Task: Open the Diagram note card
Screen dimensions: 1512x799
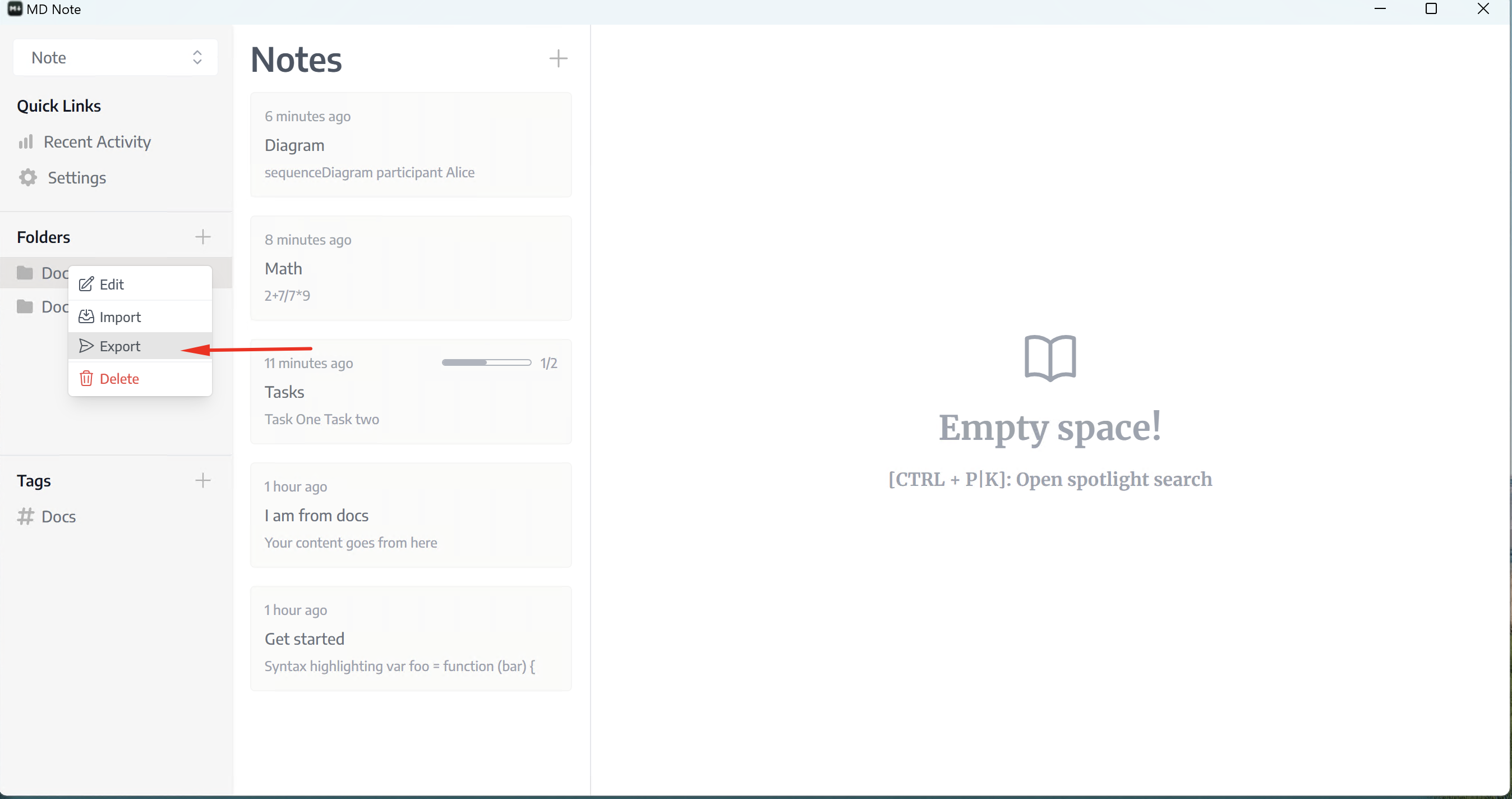Action: [x=411, y=144]
